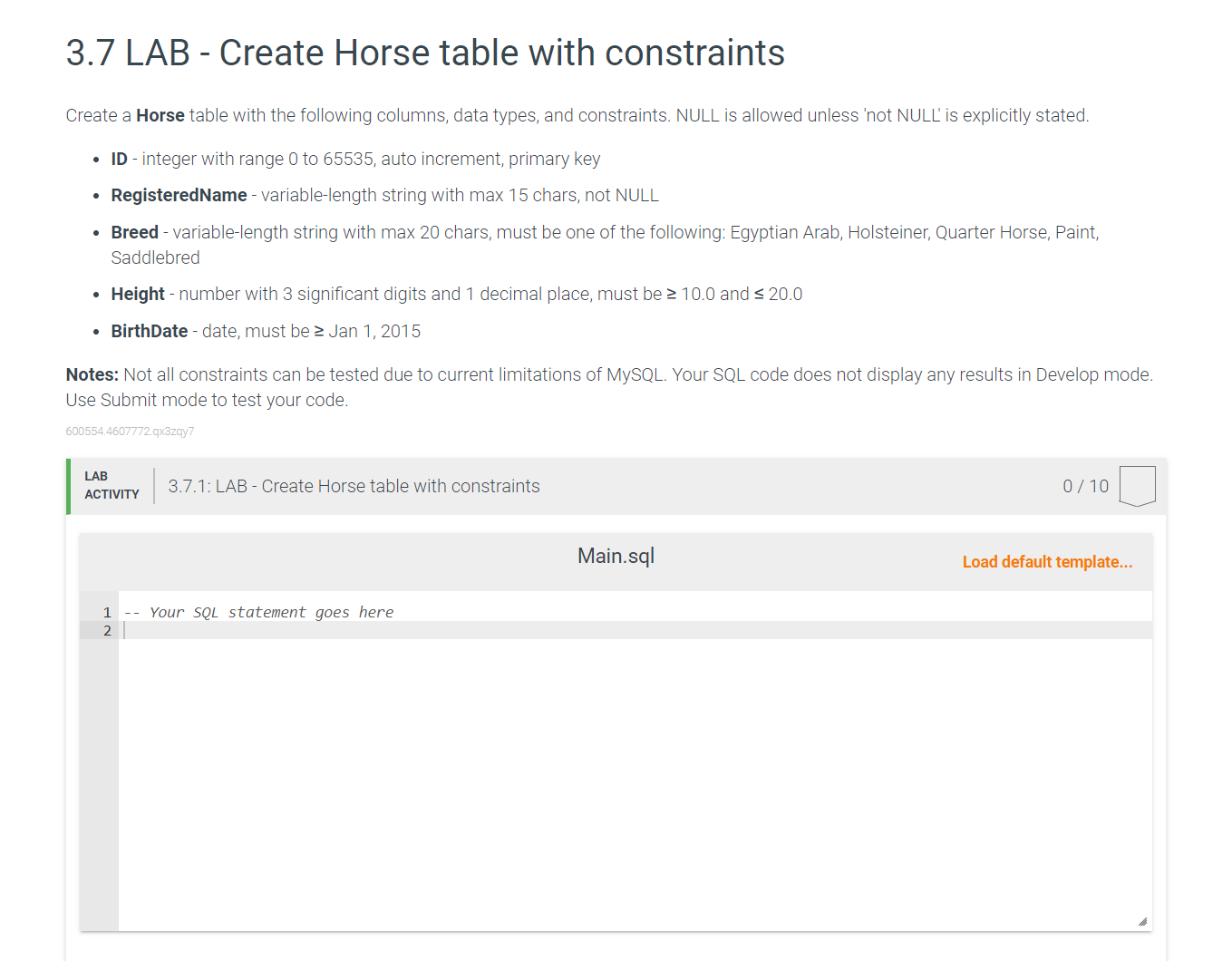
Task: Click the editor resize grip handle
Action: pos(1141,920)
